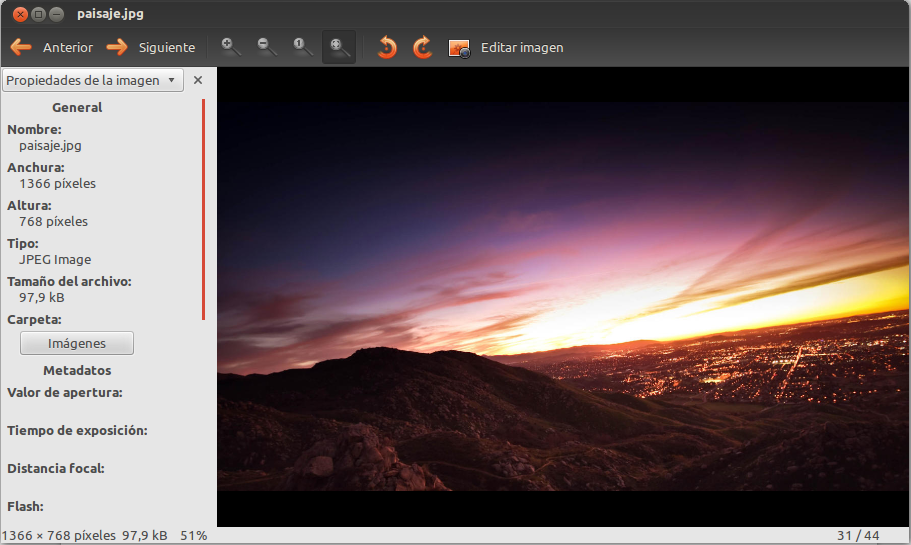Open the Imágenes folder button

click(77, 343)
